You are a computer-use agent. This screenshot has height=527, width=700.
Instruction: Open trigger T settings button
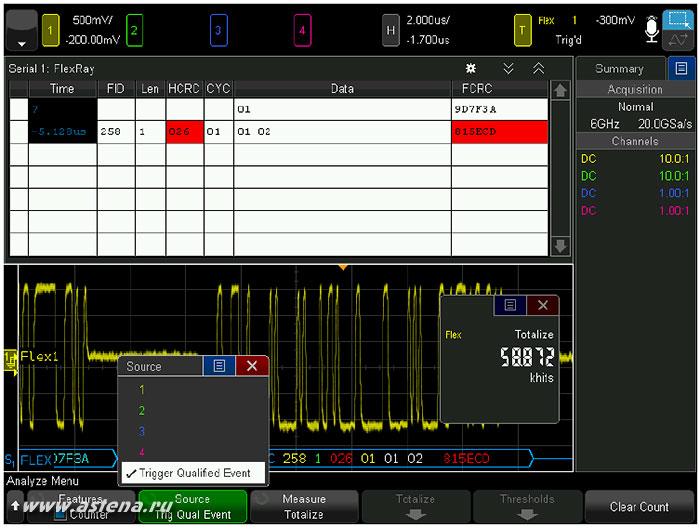coord(522,30)
